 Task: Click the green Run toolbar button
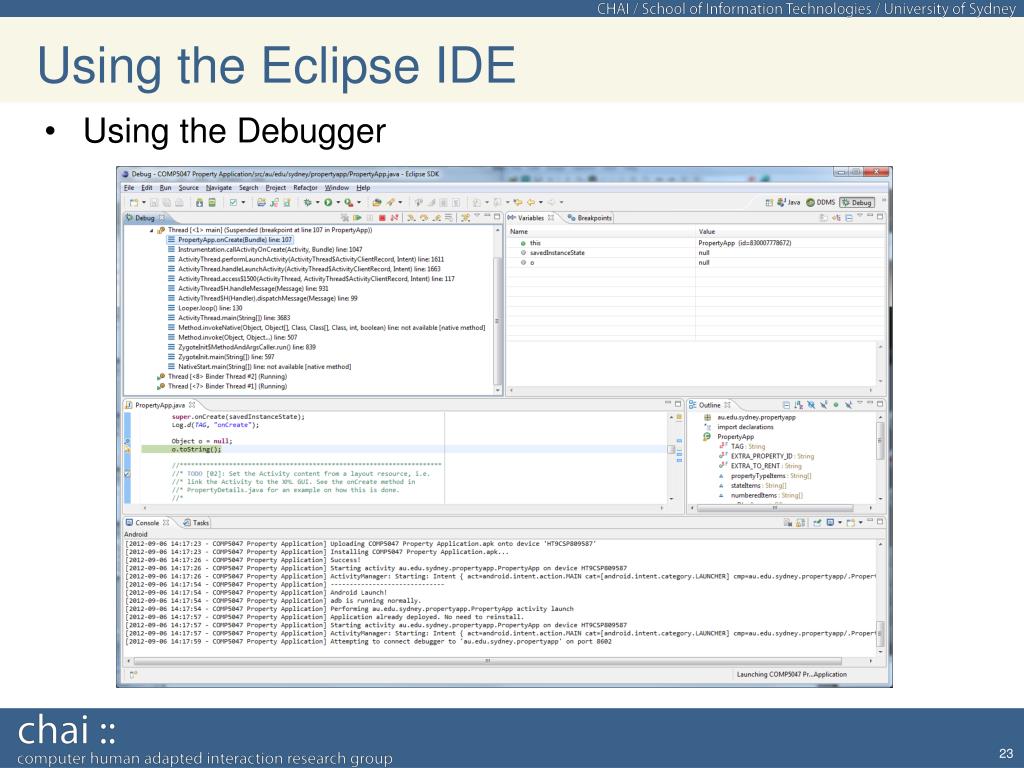click(x=328, y=202)
